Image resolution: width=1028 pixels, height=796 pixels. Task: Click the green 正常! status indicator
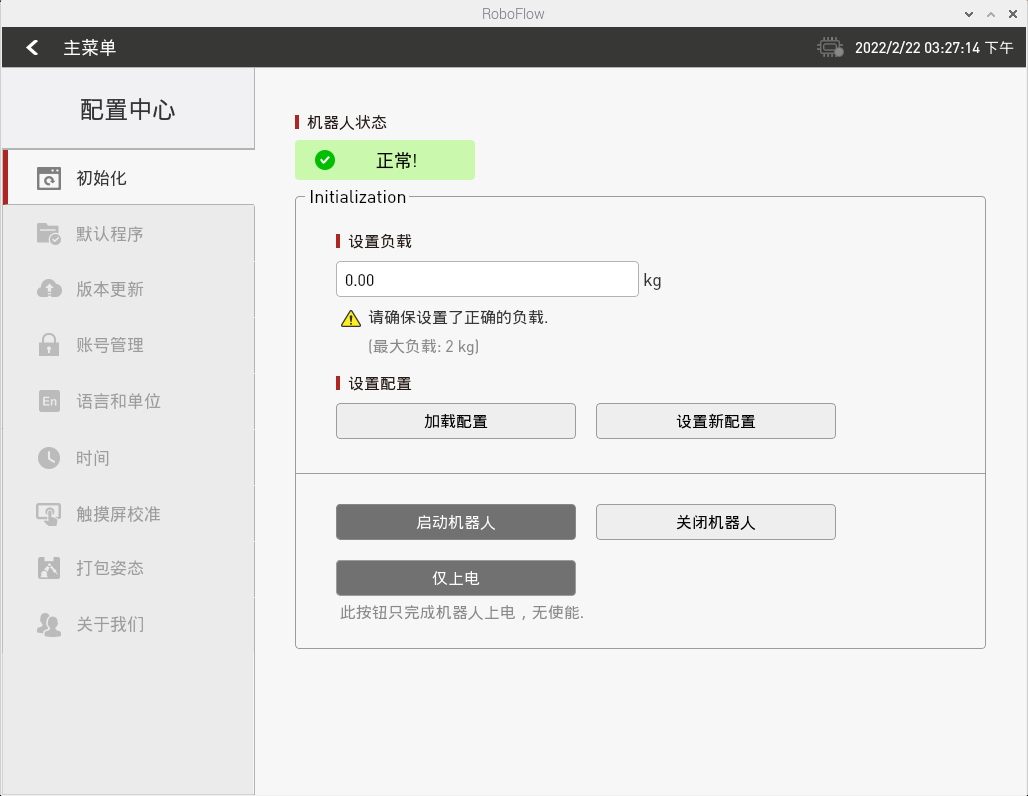384,160
